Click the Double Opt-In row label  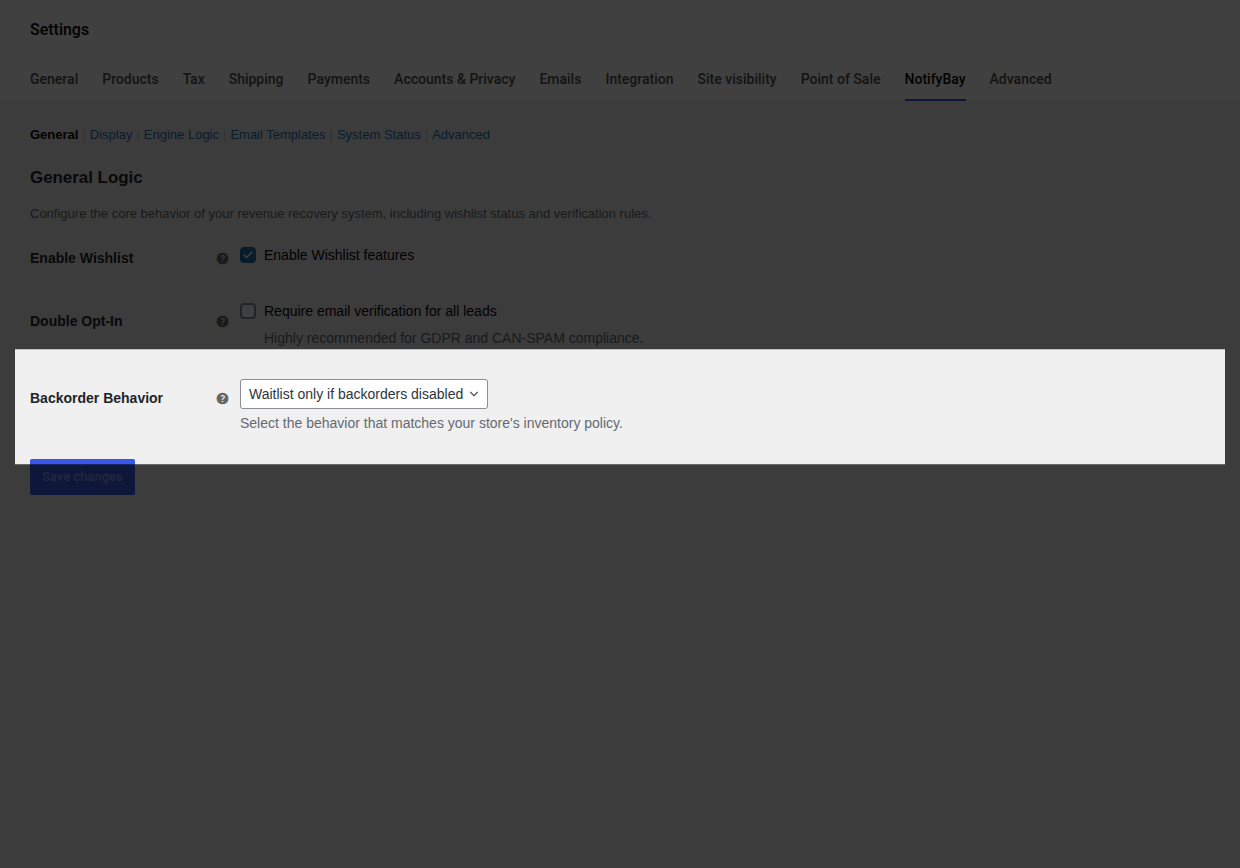tap(76, 321)
